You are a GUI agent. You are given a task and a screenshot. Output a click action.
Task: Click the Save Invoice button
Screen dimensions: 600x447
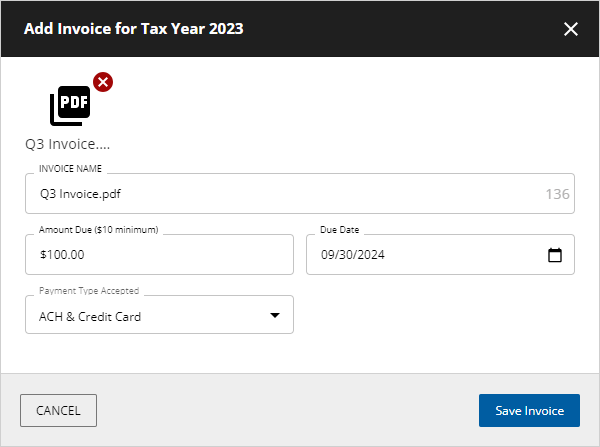[x=529, y=410]
